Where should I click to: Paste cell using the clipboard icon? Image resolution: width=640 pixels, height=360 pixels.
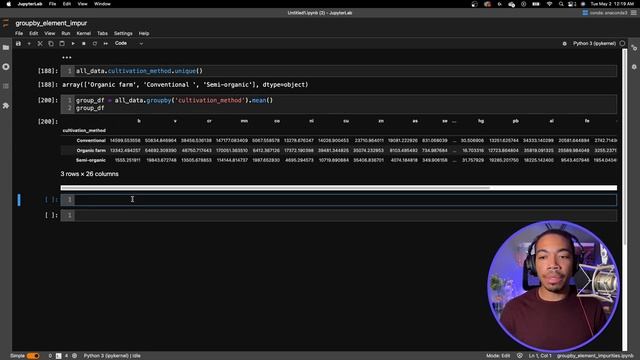pyautogui.click(x=62, y=44)
